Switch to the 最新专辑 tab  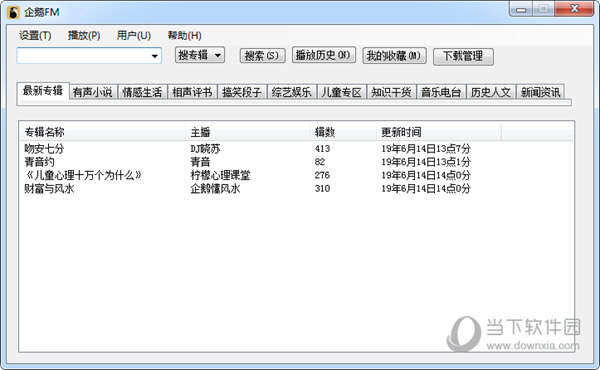tap(43, 91)
